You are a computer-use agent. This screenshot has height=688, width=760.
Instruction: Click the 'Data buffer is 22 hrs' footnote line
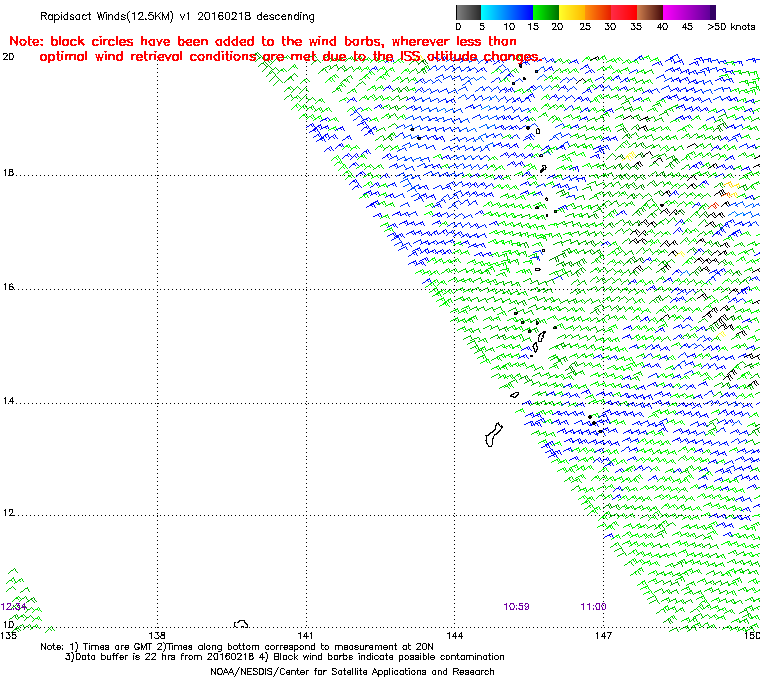pos(285,657)
